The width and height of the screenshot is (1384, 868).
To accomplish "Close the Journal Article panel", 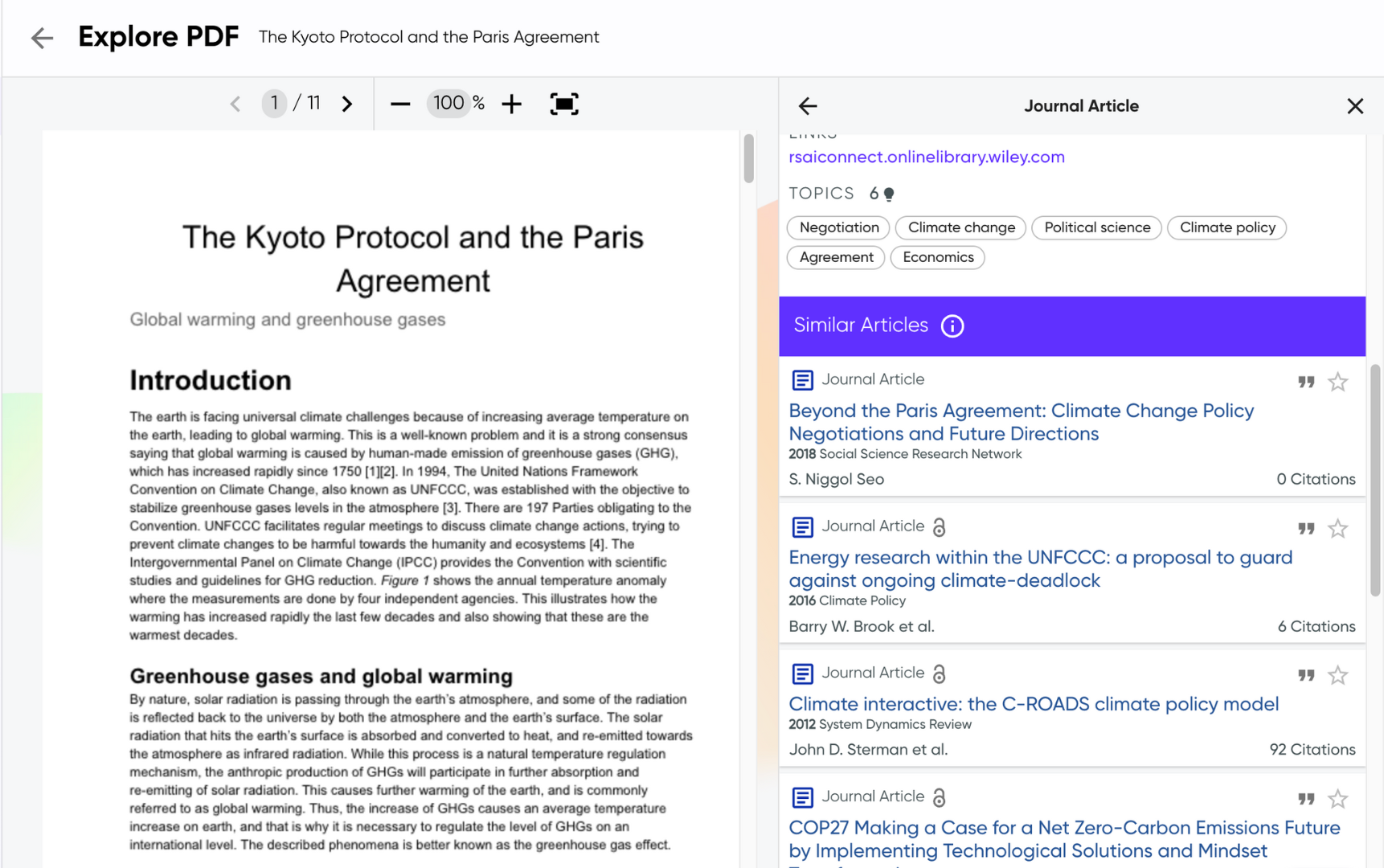I will click(1355, 106).
